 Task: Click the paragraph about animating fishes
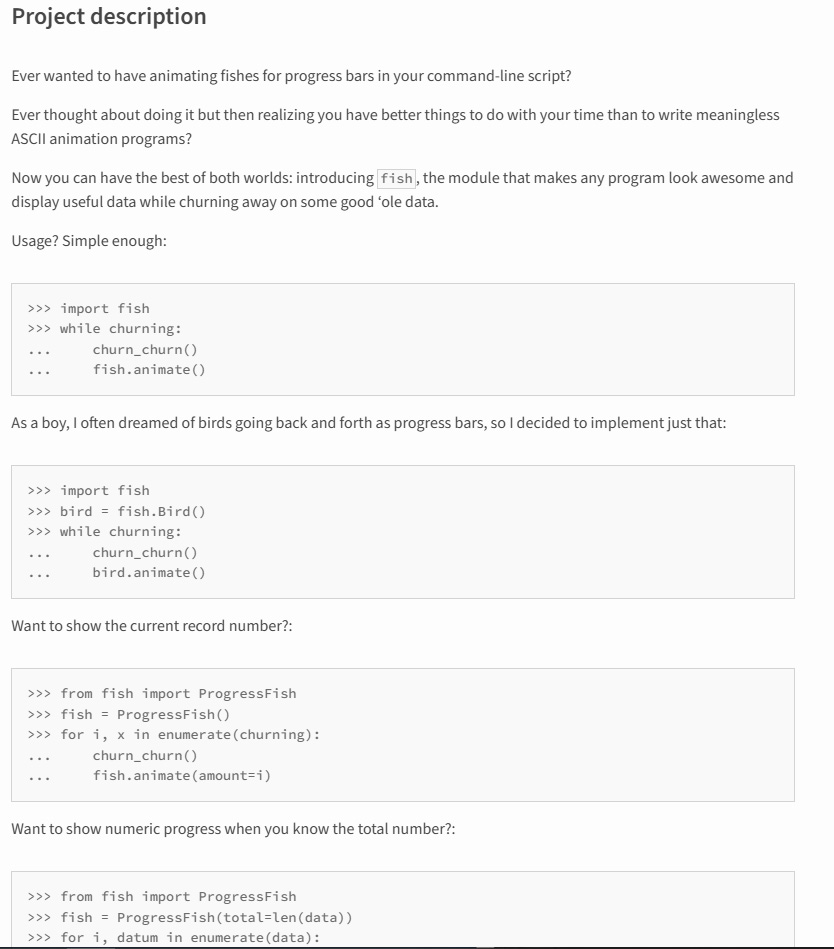[291, 76]
